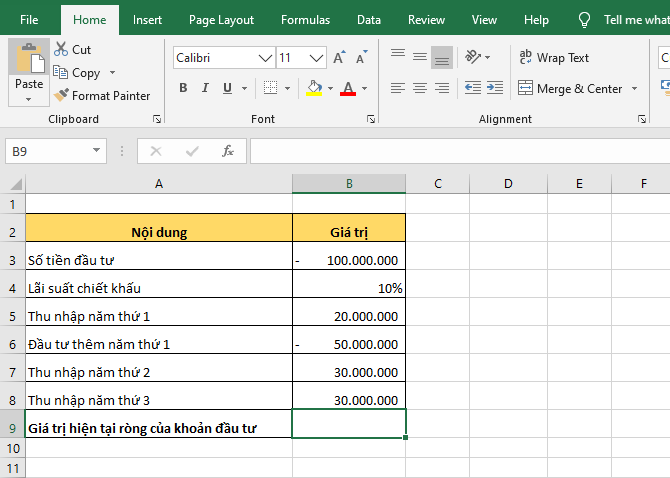Image resolution: width=670 pixels, height=478 pixels.
Task: Open the Page Layout tab
Action: tap(221, 19)
